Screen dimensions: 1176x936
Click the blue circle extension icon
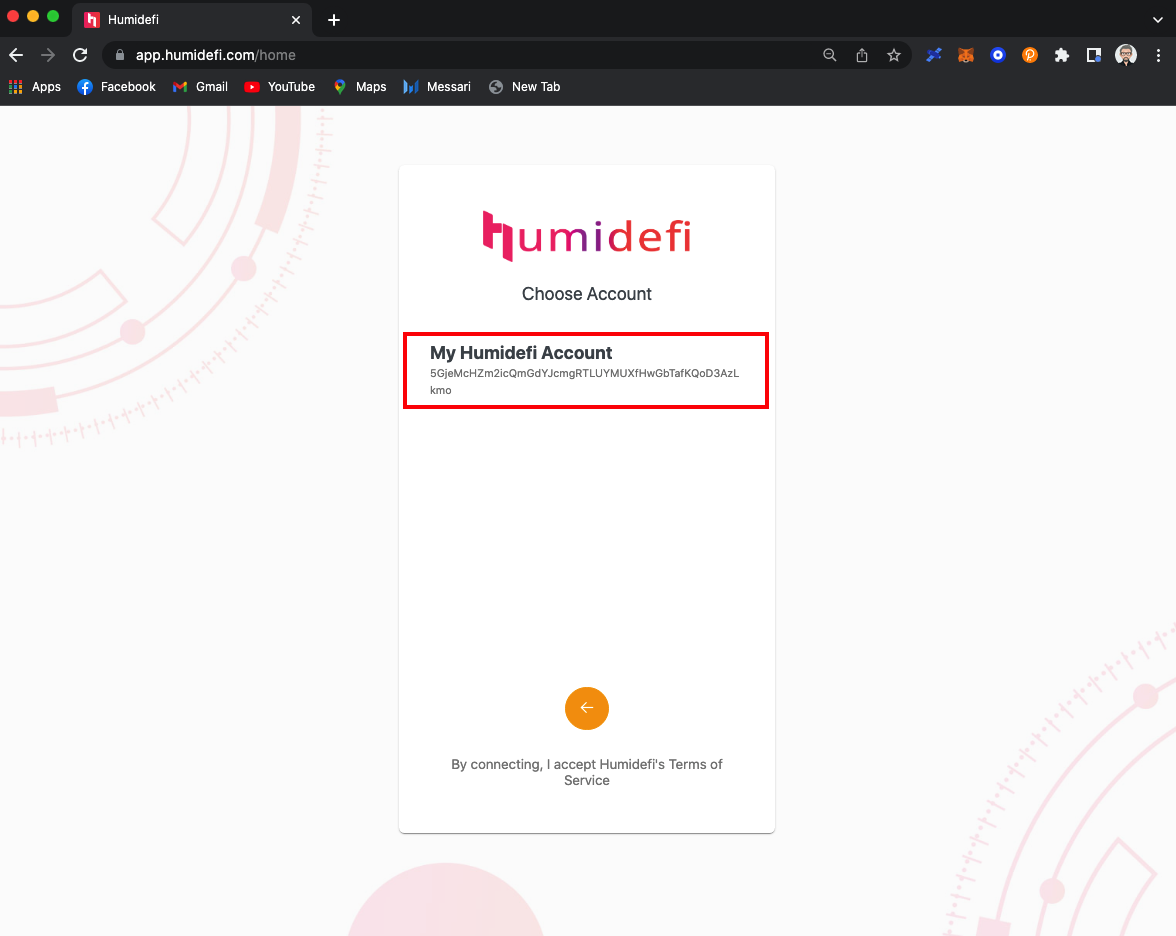(998, 56)
